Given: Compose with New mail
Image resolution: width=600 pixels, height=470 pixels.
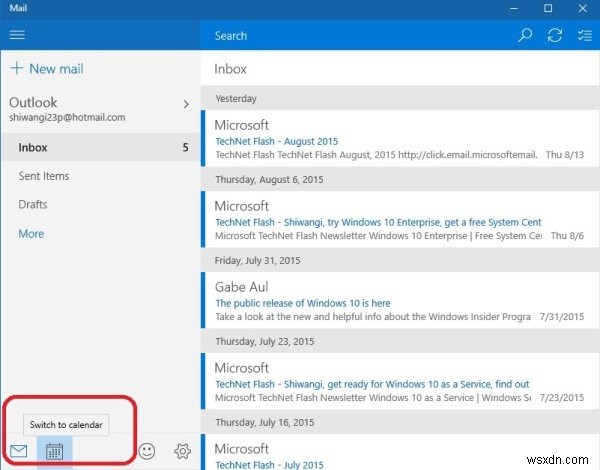Looking at the screenshot, I should tap(47, 69).
